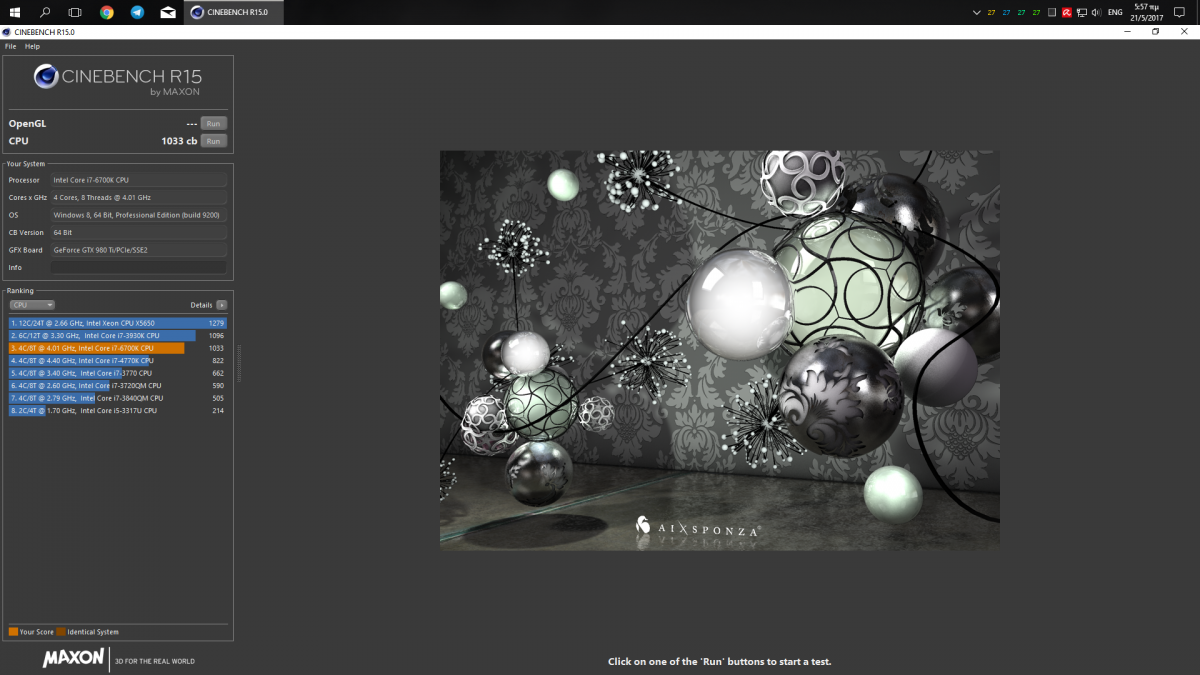This screenshot has height=675, width=1200.
Task: Click the gray square tray icon
Action: [1052, 13]
